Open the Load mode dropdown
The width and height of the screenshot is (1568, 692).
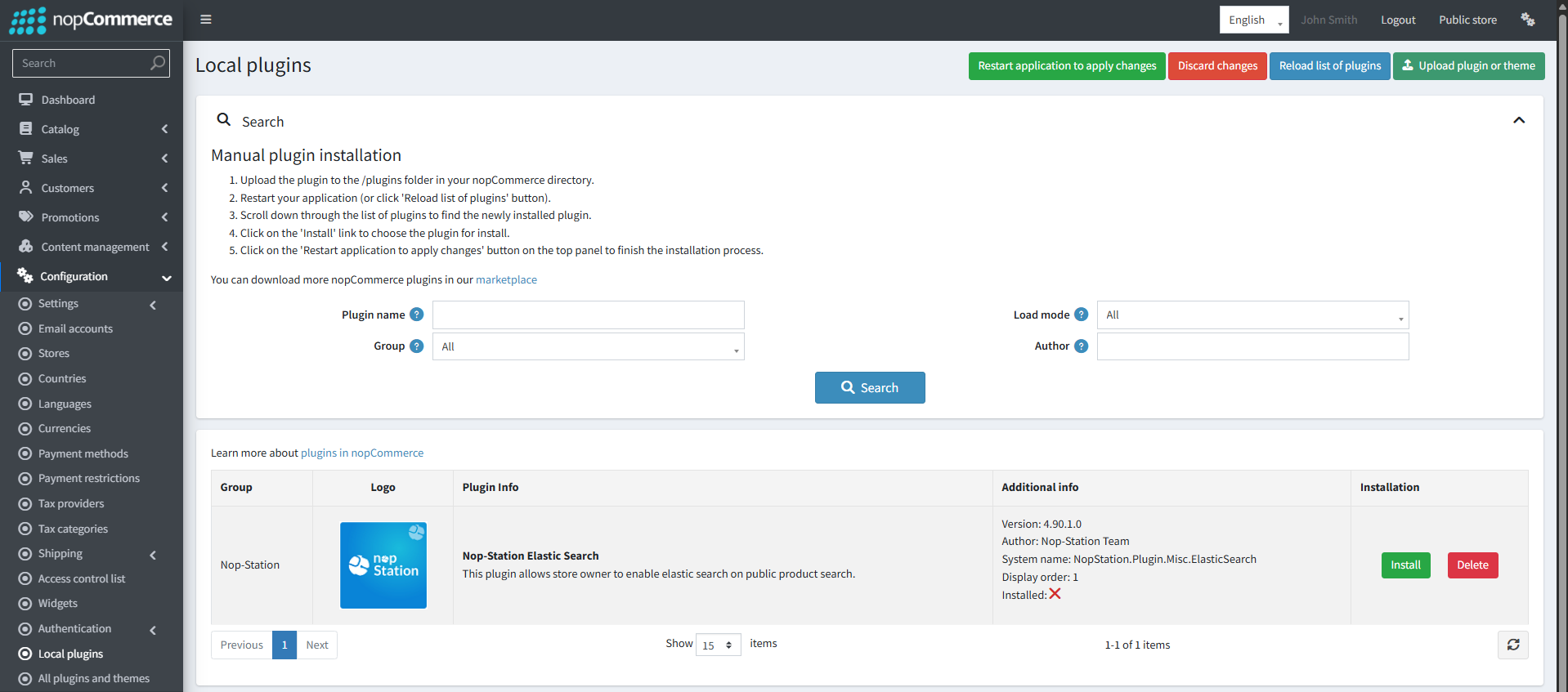(x=1252, y=315)
